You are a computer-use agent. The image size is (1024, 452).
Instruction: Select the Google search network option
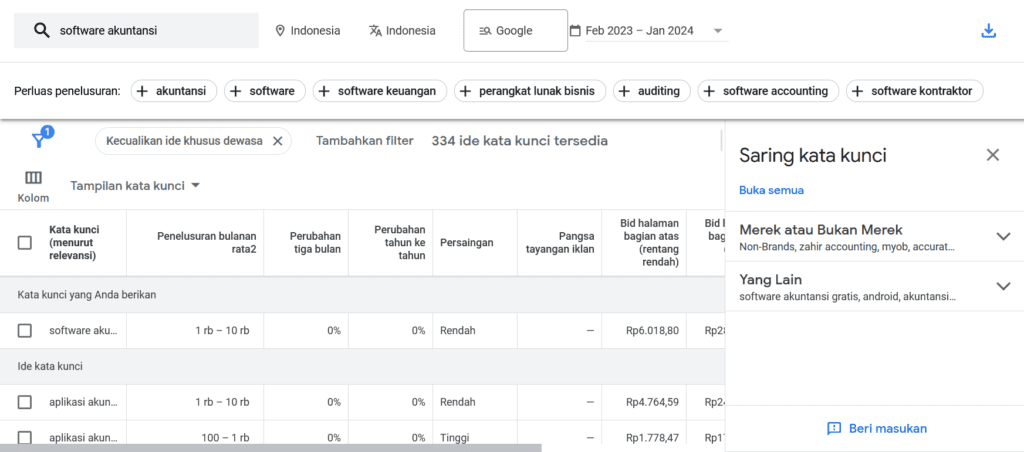click(x=515, y=31)
